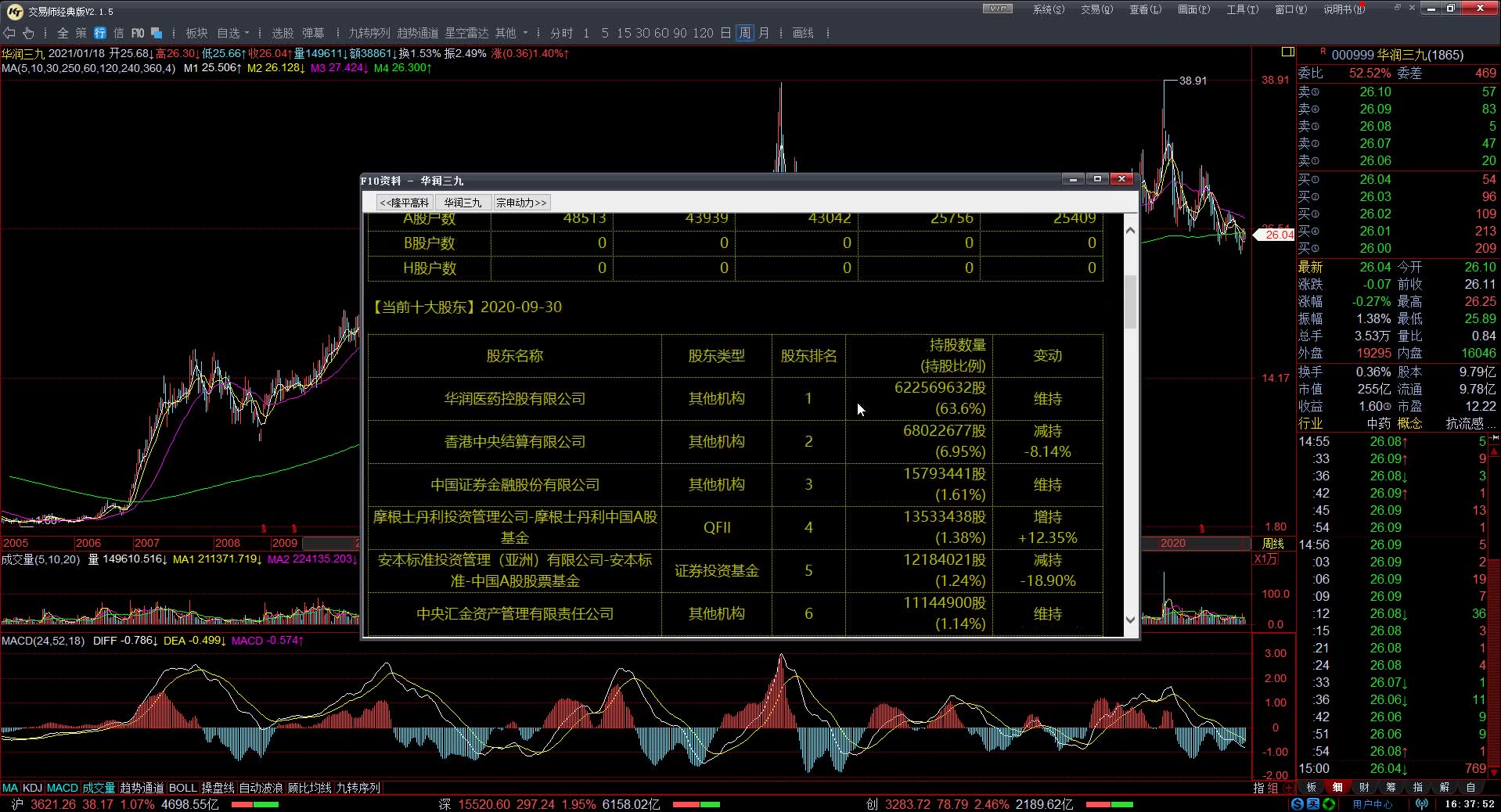Click the green circular refresh icon
The width and height of the screenshot is (1501, 812).
pos(1328,803)
